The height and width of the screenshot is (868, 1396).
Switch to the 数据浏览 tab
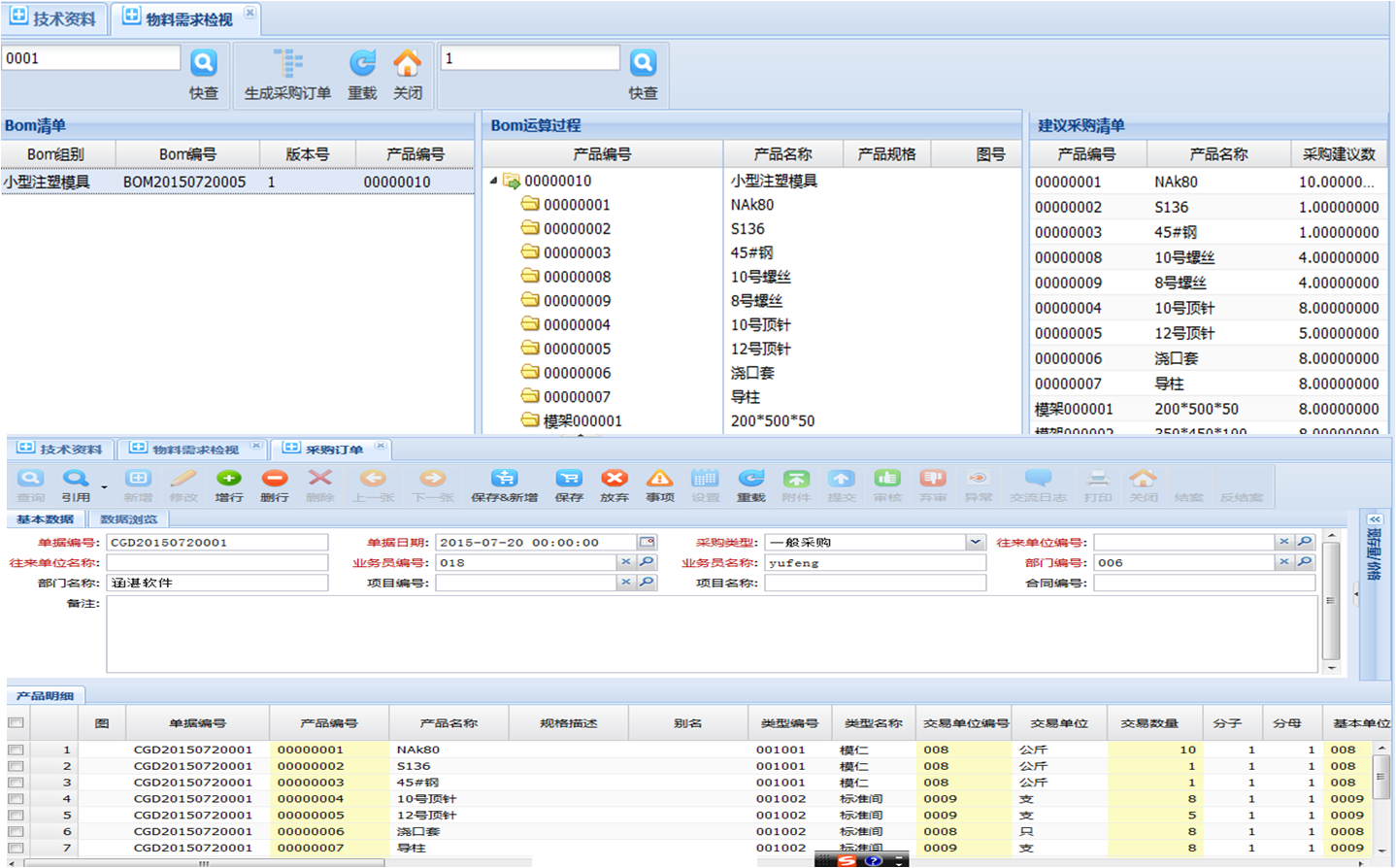[128, 519]
